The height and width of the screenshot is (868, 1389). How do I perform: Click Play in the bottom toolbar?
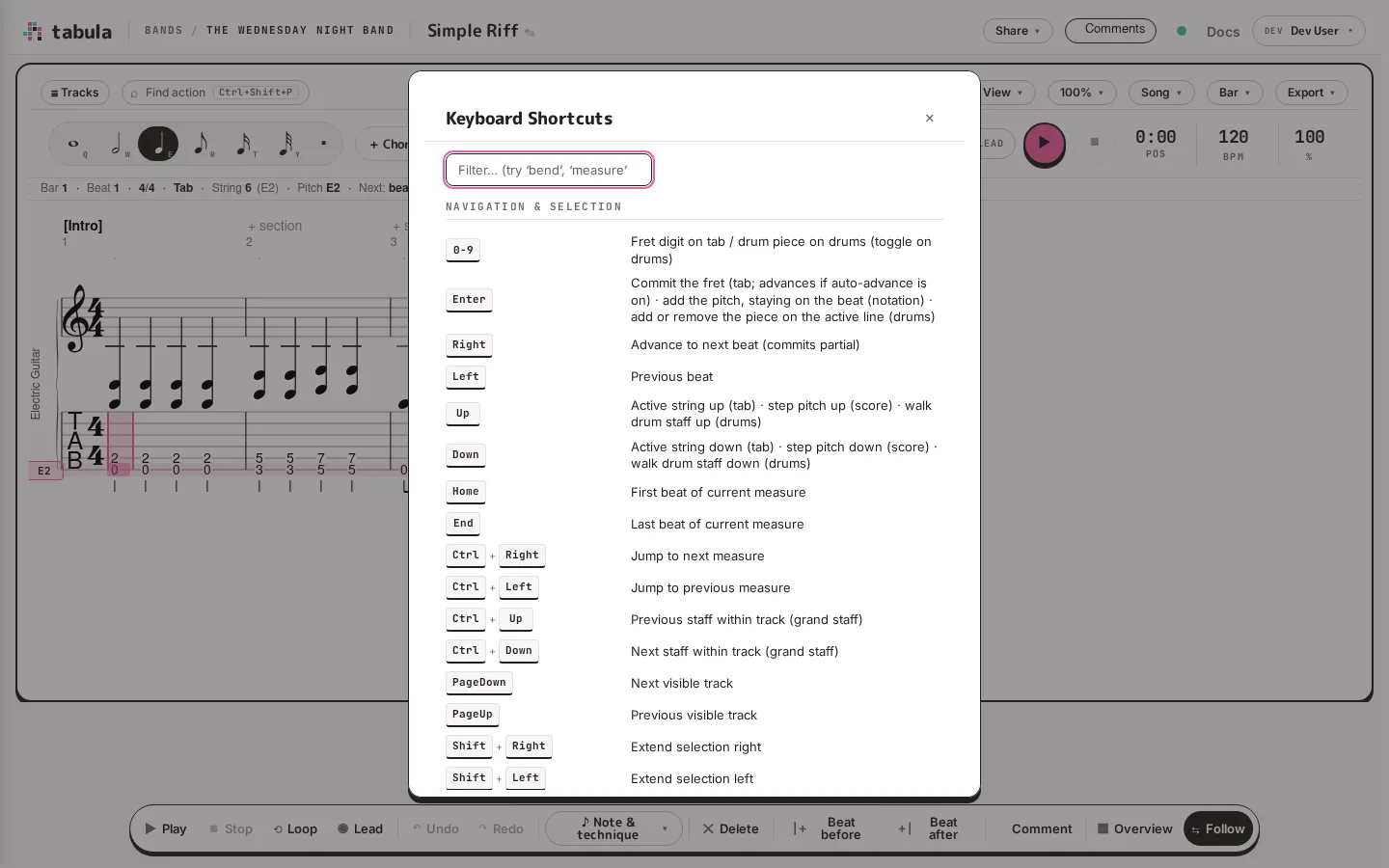166,829
